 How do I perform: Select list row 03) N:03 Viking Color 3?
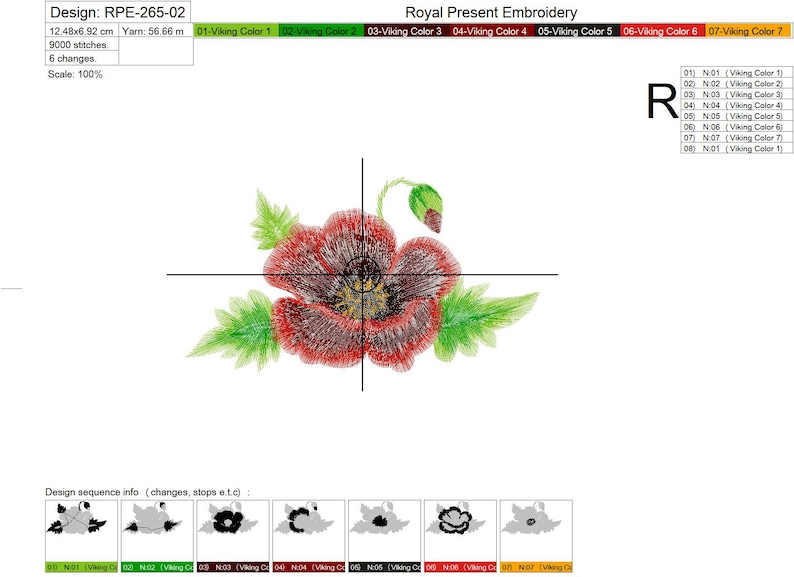736,95
